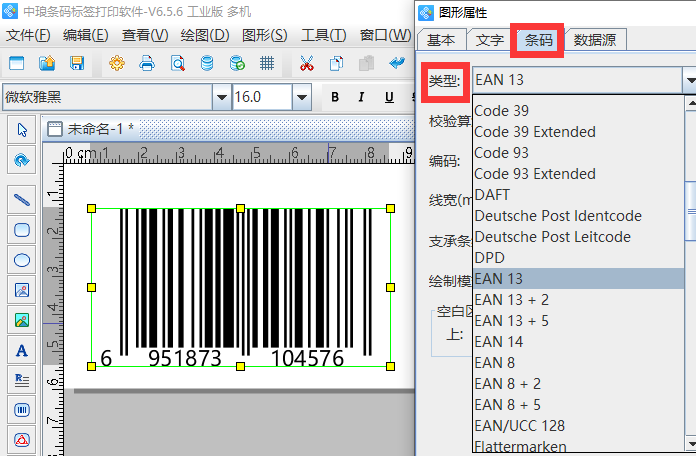The height and width of the screenshot is (456, 696).
Task: Open the 编辑(E) menu
Action: pos(85,35)
